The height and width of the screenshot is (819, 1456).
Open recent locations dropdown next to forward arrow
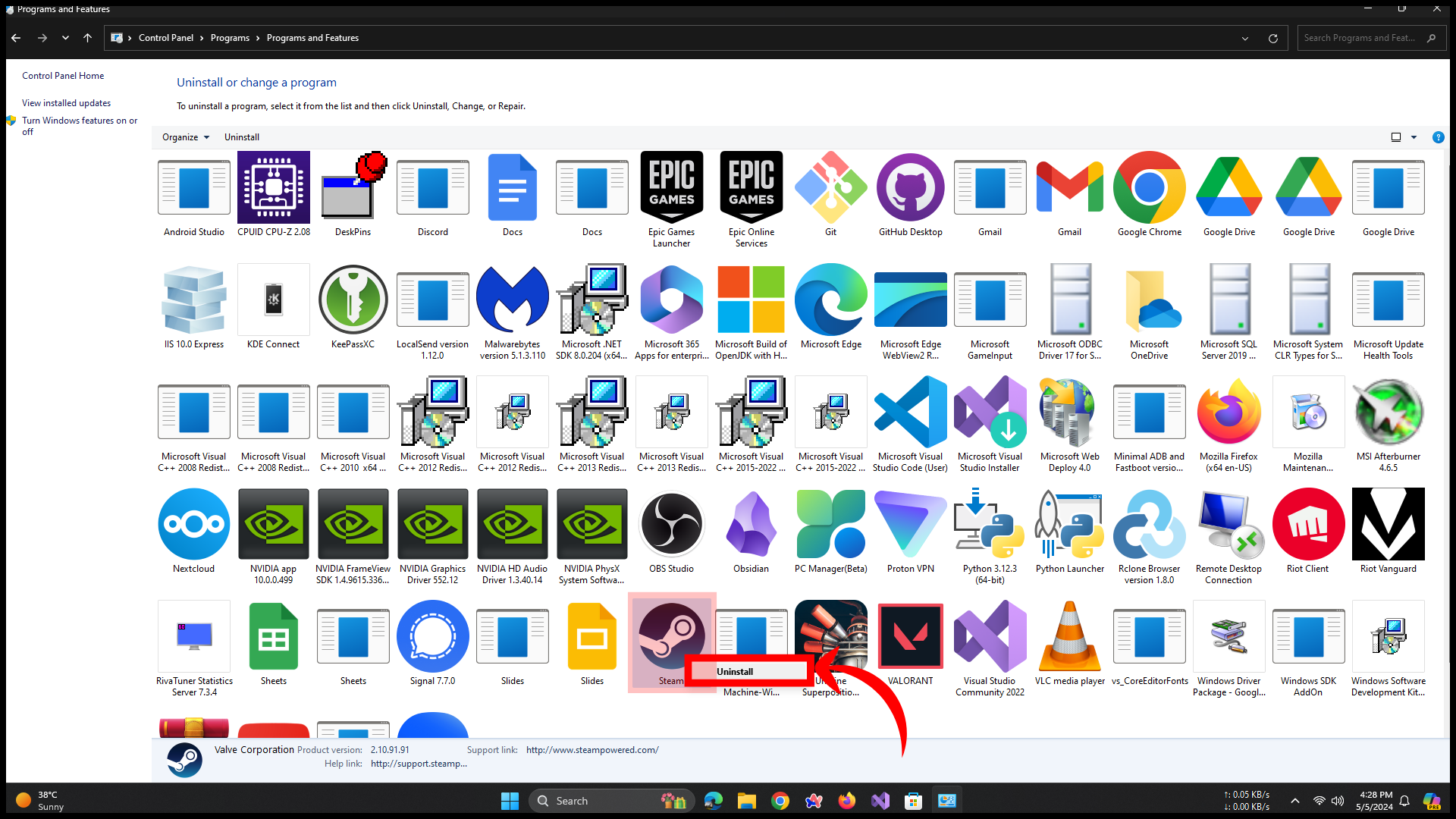pyautogui.click(x=65, y=38)
